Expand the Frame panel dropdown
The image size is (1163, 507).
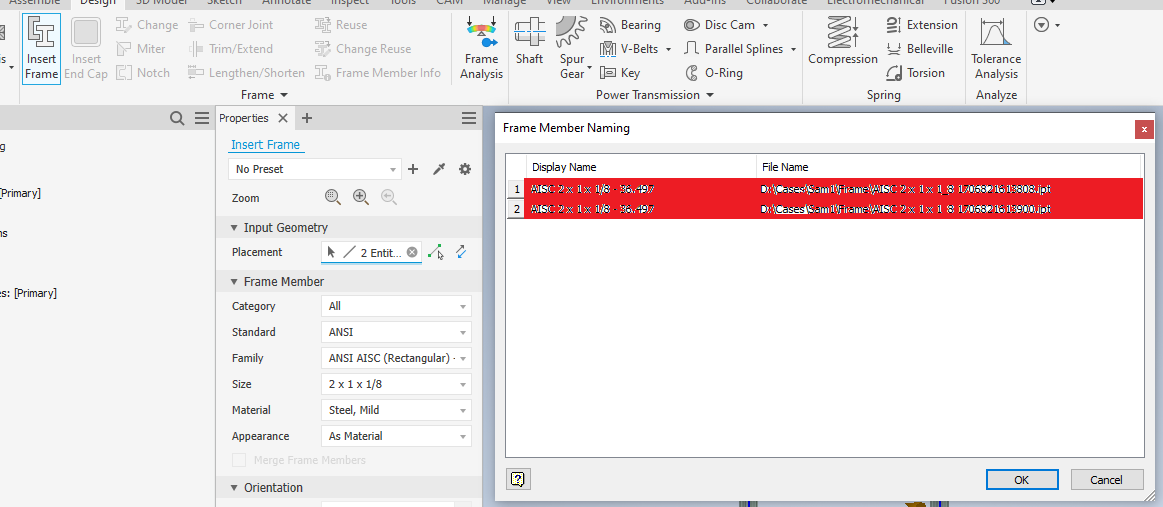click(265, 95)
